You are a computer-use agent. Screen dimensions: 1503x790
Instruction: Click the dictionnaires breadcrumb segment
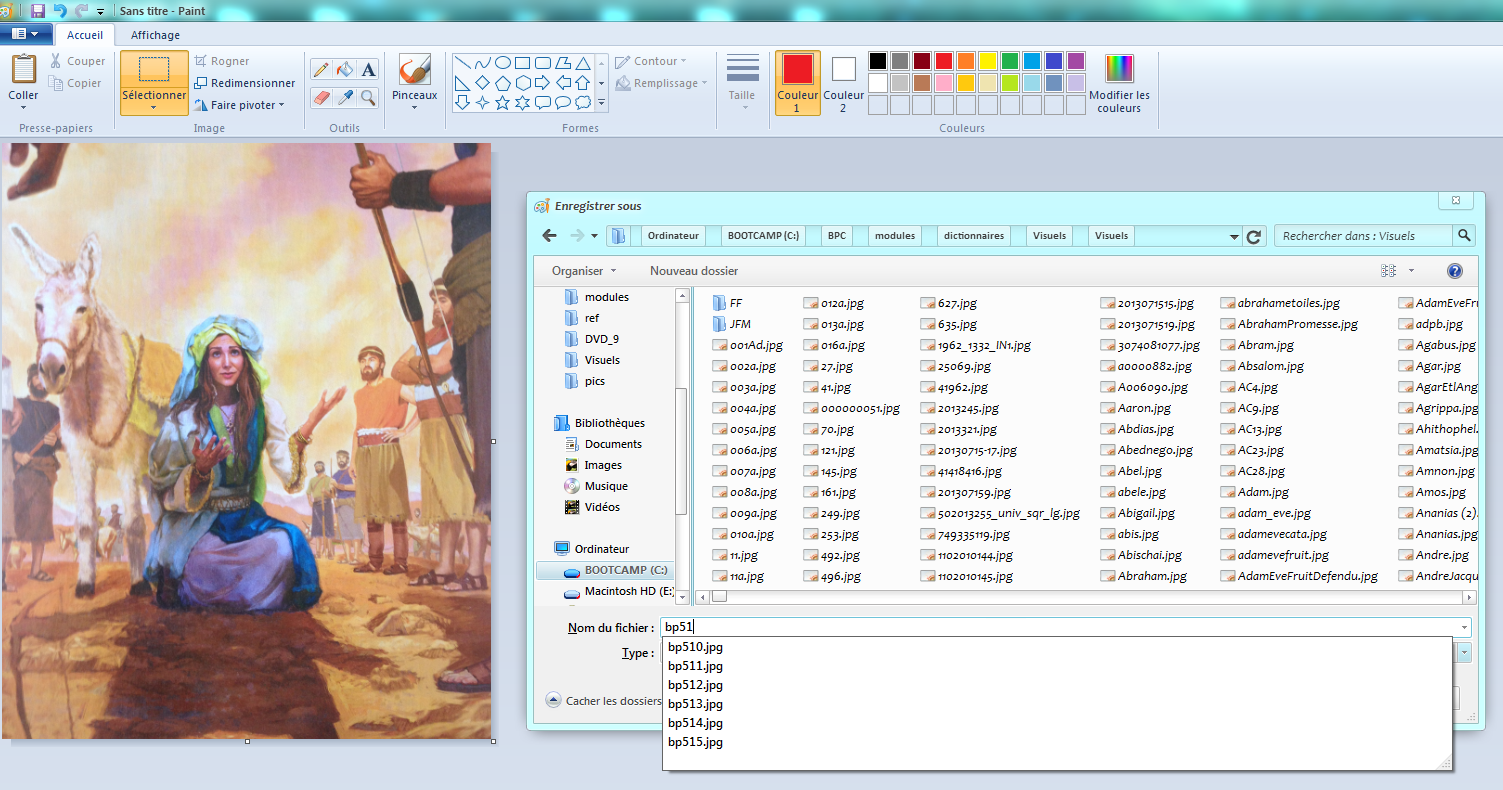(974, 236)
